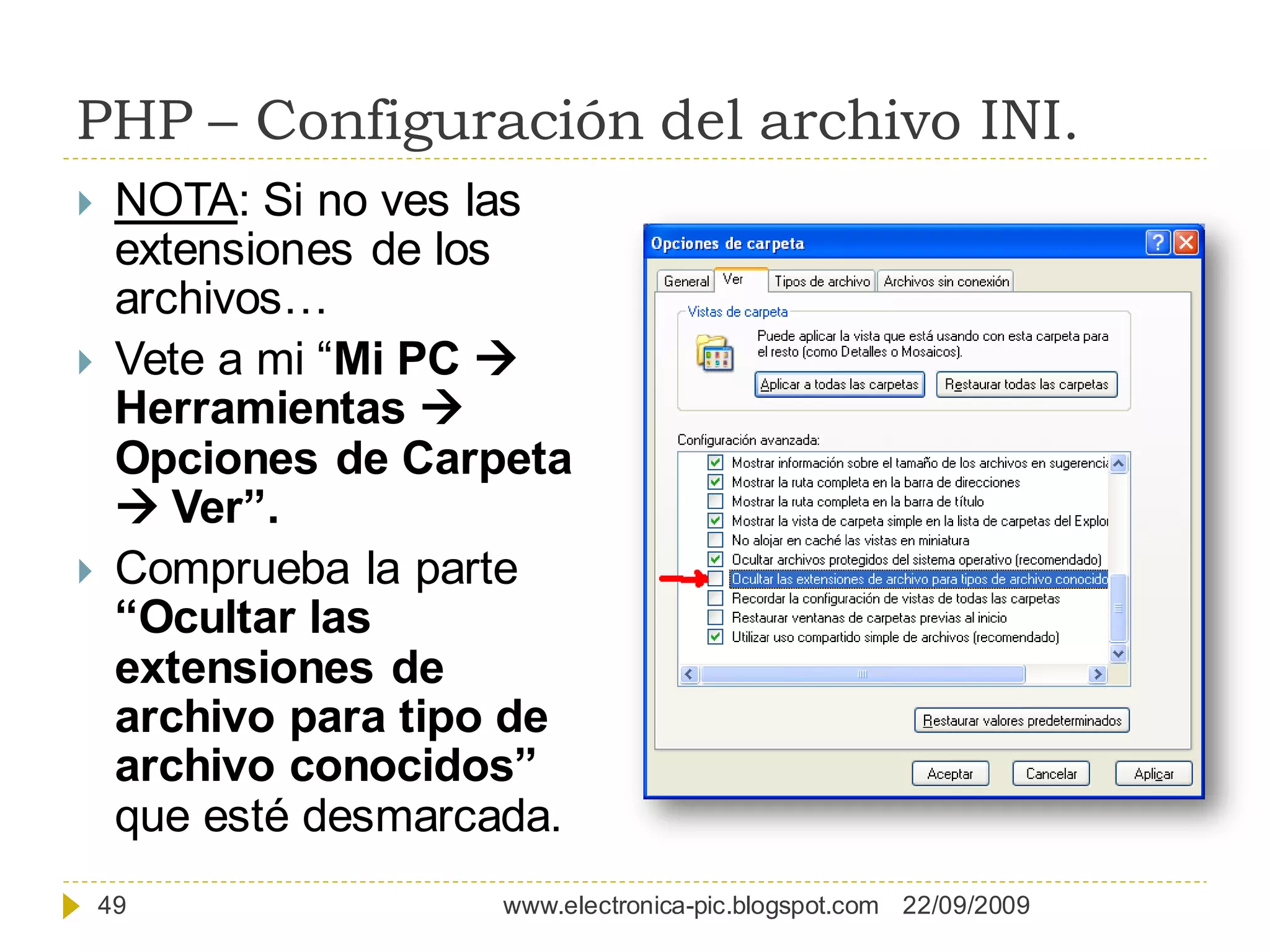1270x952 pixels.
Task: Click the Configuración avanzada label
Action: coord(748,440)
